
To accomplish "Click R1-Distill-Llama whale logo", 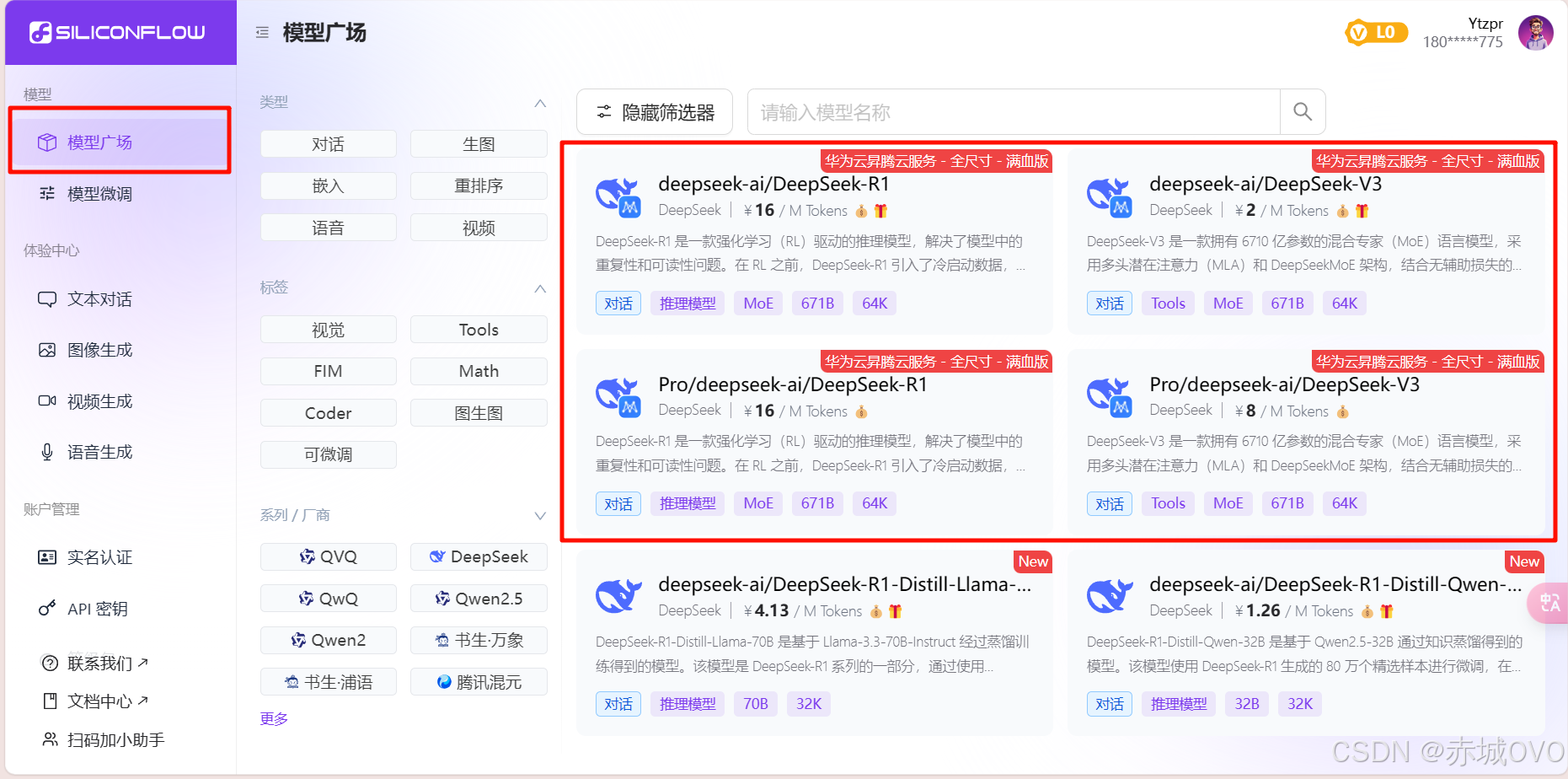I will pyautogui.click(x=619, y=596).
